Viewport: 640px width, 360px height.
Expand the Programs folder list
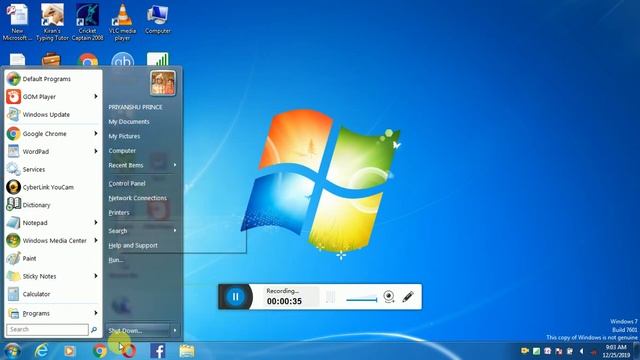(53, 313)
